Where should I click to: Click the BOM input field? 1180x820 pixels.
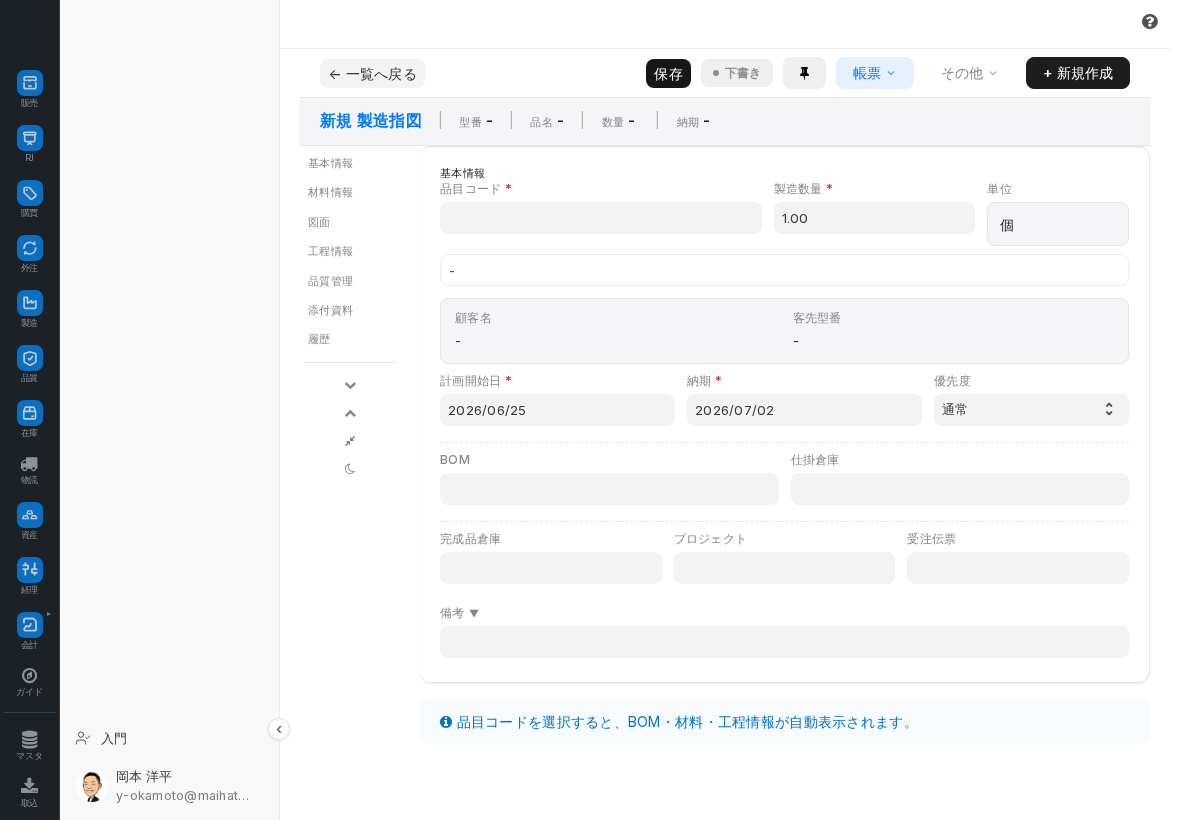coord(609,489)
